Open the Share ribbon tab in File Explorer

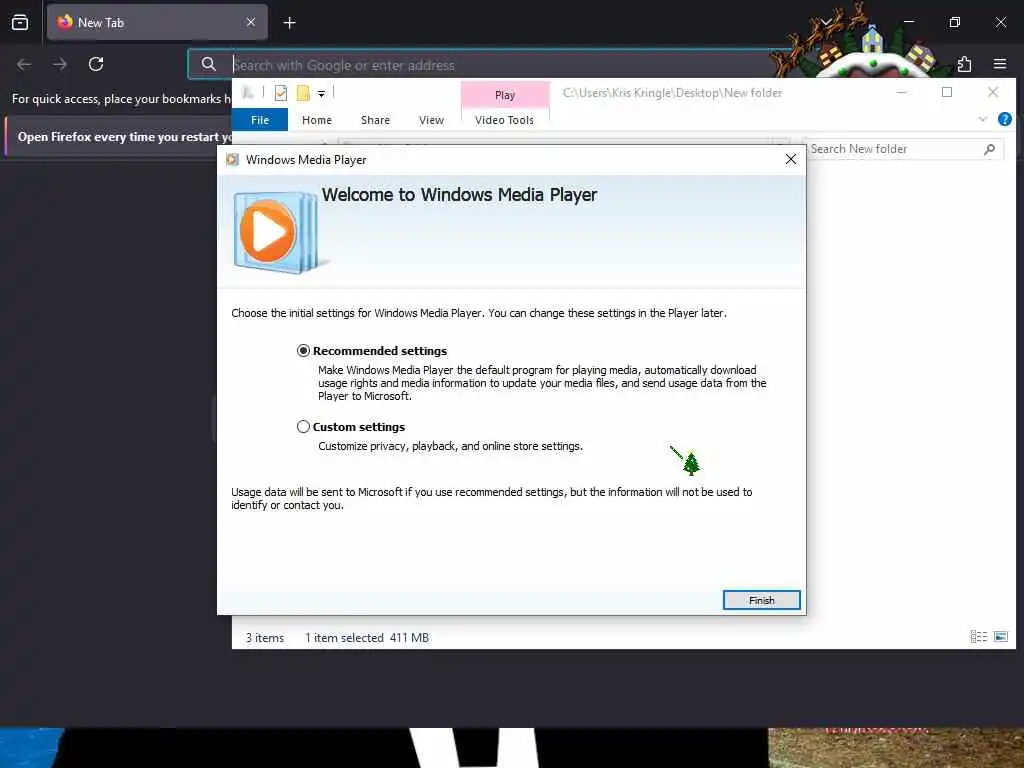coord(376,120)
